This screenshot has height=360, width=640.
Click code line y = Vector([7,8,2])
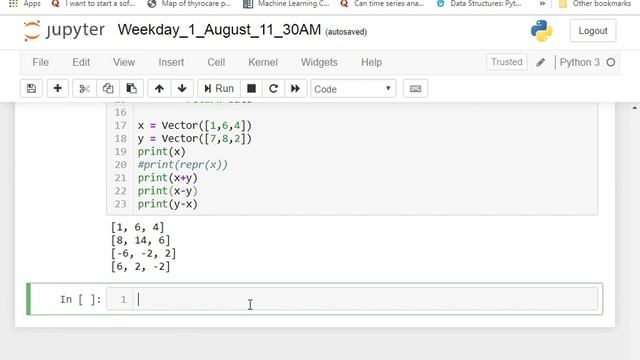point(195,138)
